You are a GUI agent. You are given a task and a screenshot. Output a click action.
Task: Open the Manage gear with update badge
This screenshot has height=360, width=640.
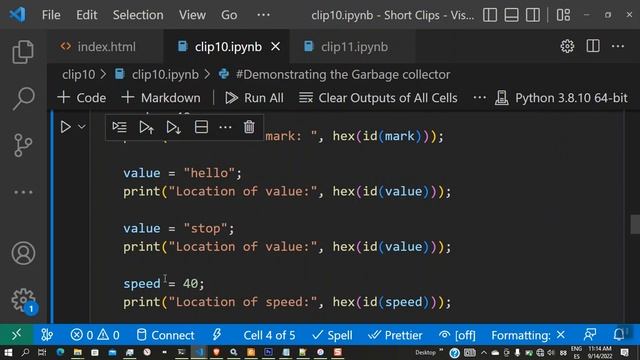click(x=24, y=301)
